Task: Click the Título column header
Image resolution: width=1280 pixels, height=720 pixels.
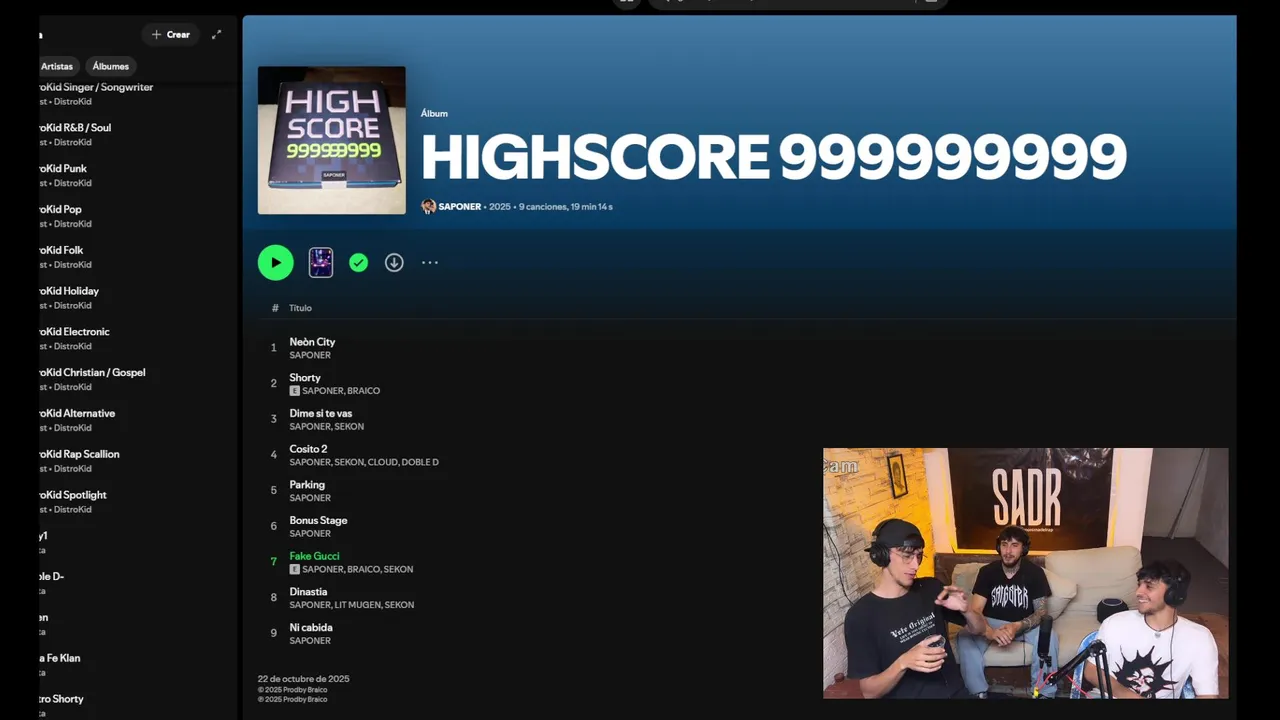Action: click(x=300, y=308)
